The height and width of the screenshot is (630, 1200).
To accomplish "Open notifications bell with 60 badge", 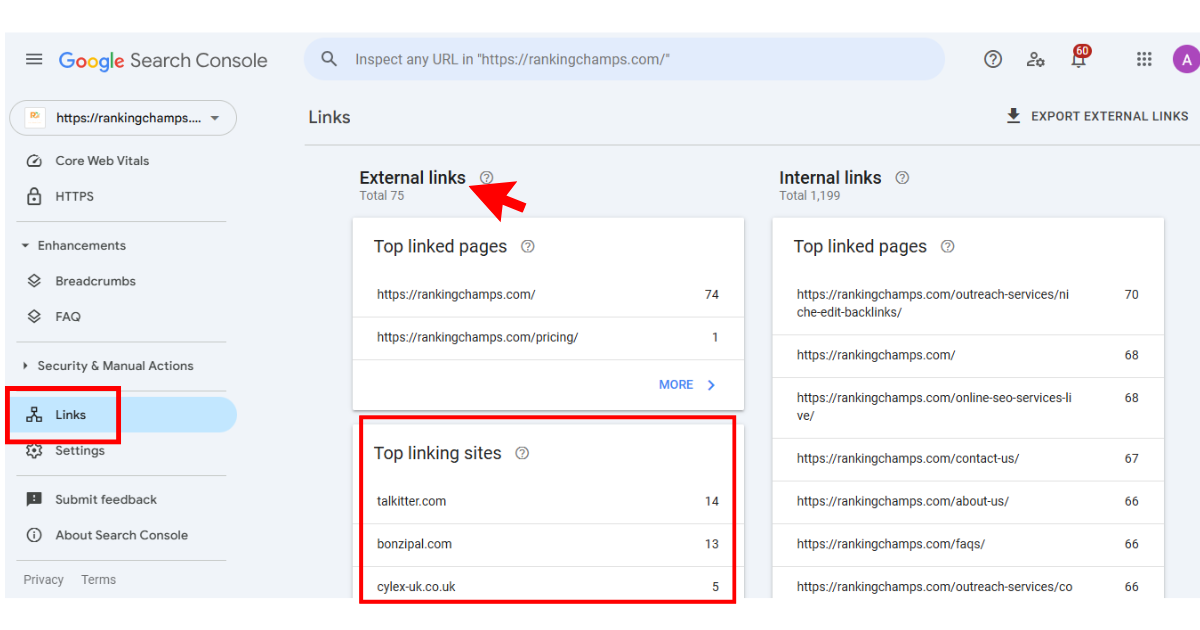I will (1079, 57).
